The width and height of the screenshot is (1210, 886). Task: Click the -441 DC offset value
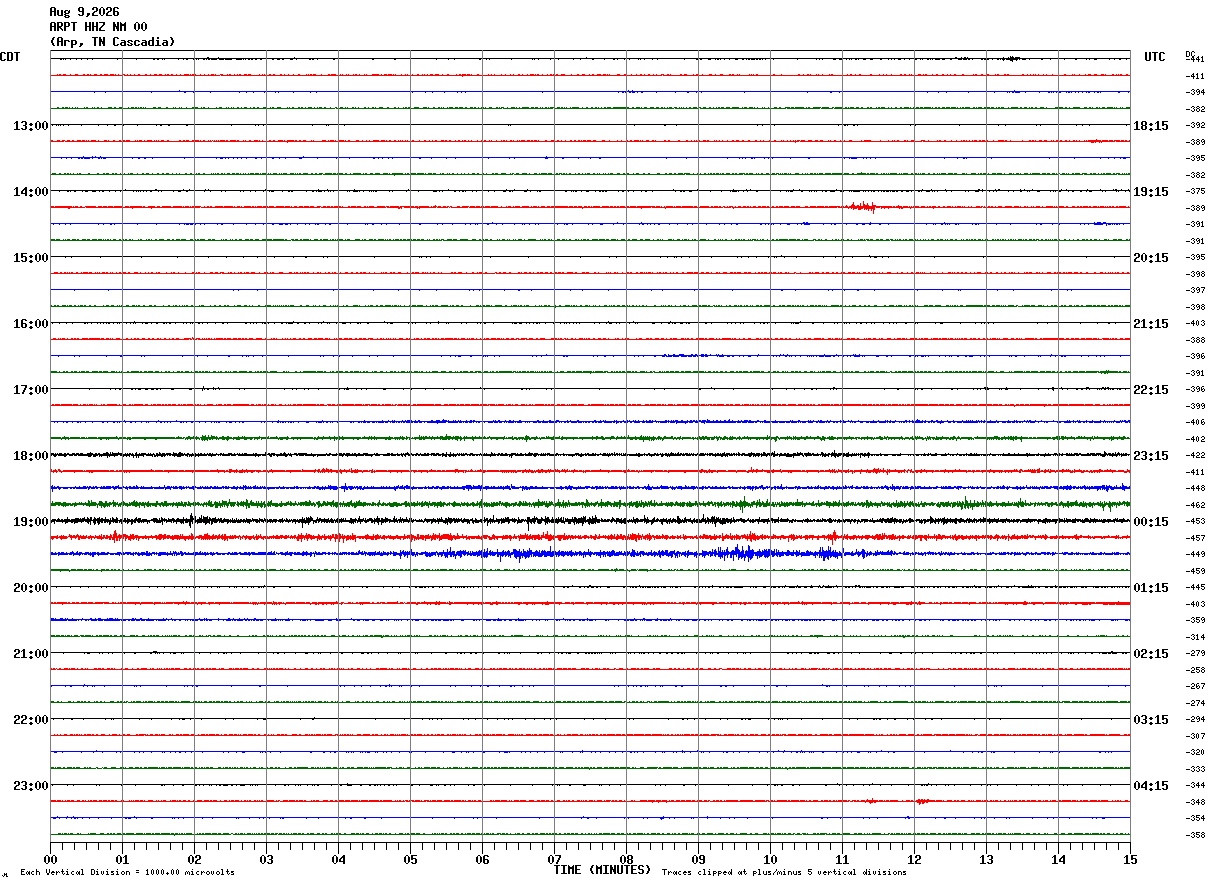pos(1195,60)
